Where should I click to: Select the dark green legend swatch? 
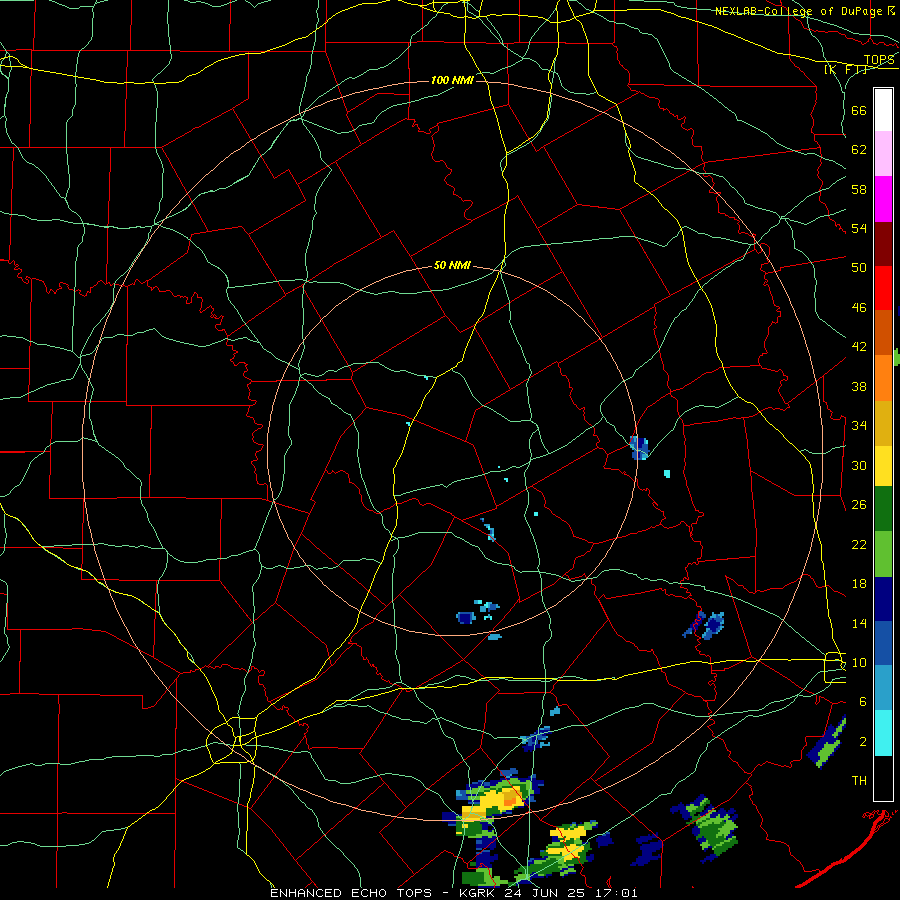pyautogui.click(x=883, y=509)
